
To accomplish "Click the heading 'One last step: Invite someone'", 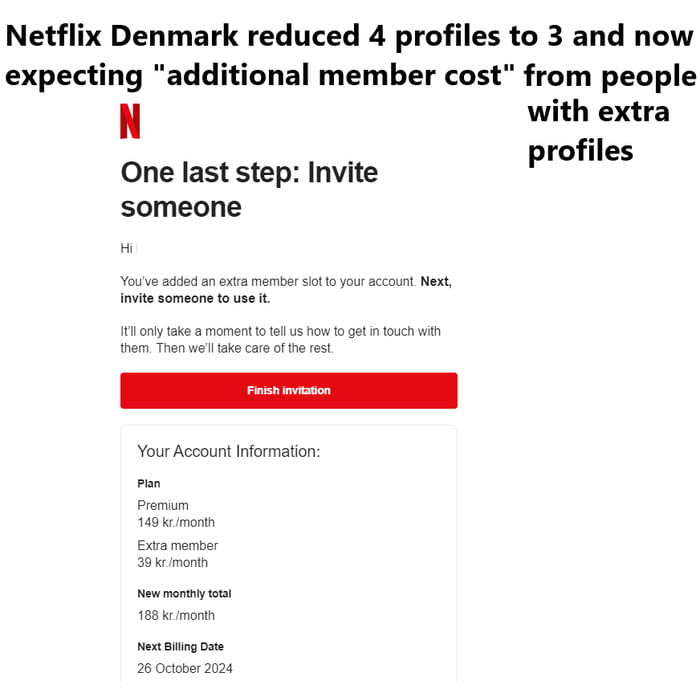I will point(249,189).
